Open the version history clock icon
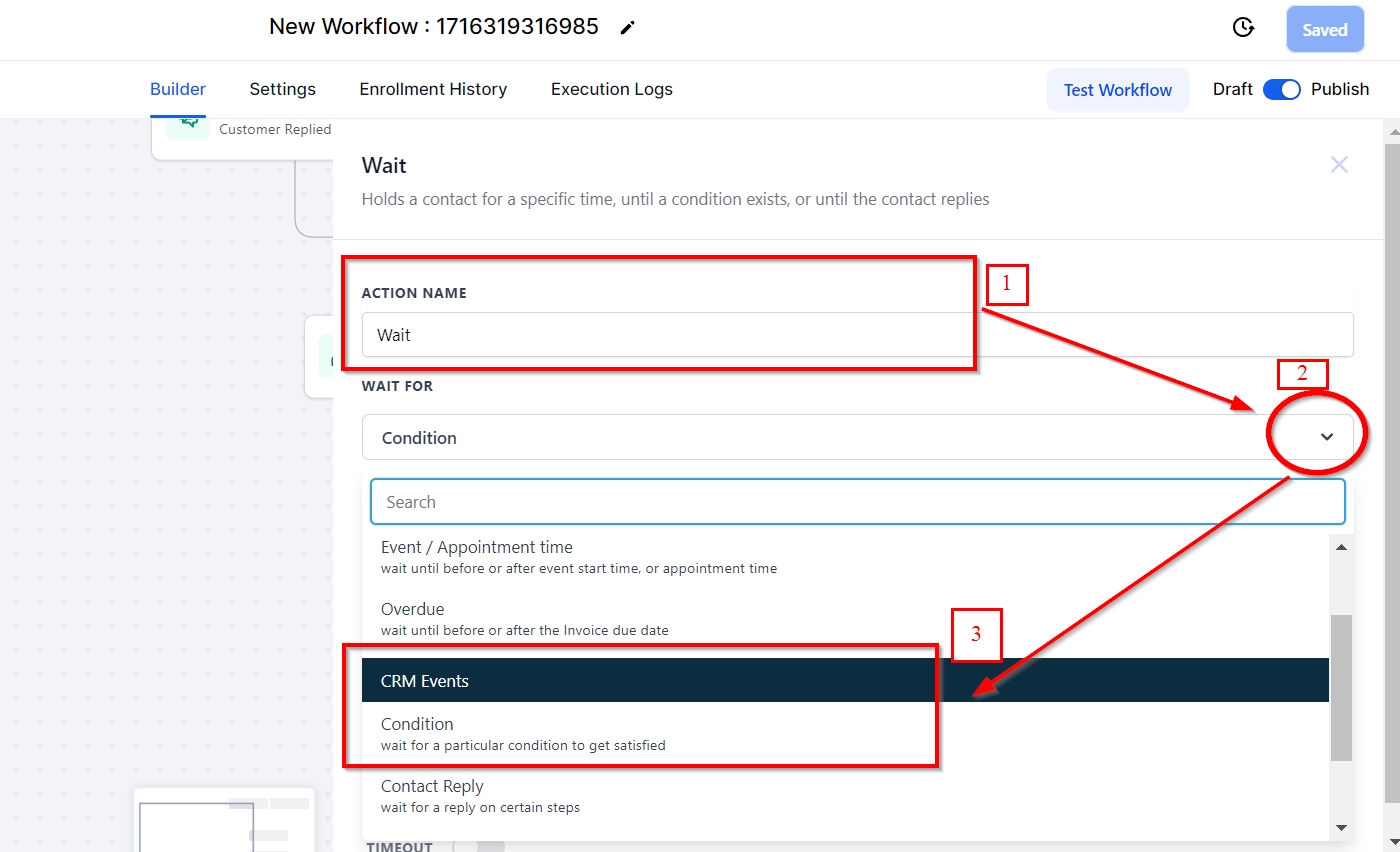 tap(1243, 28)
